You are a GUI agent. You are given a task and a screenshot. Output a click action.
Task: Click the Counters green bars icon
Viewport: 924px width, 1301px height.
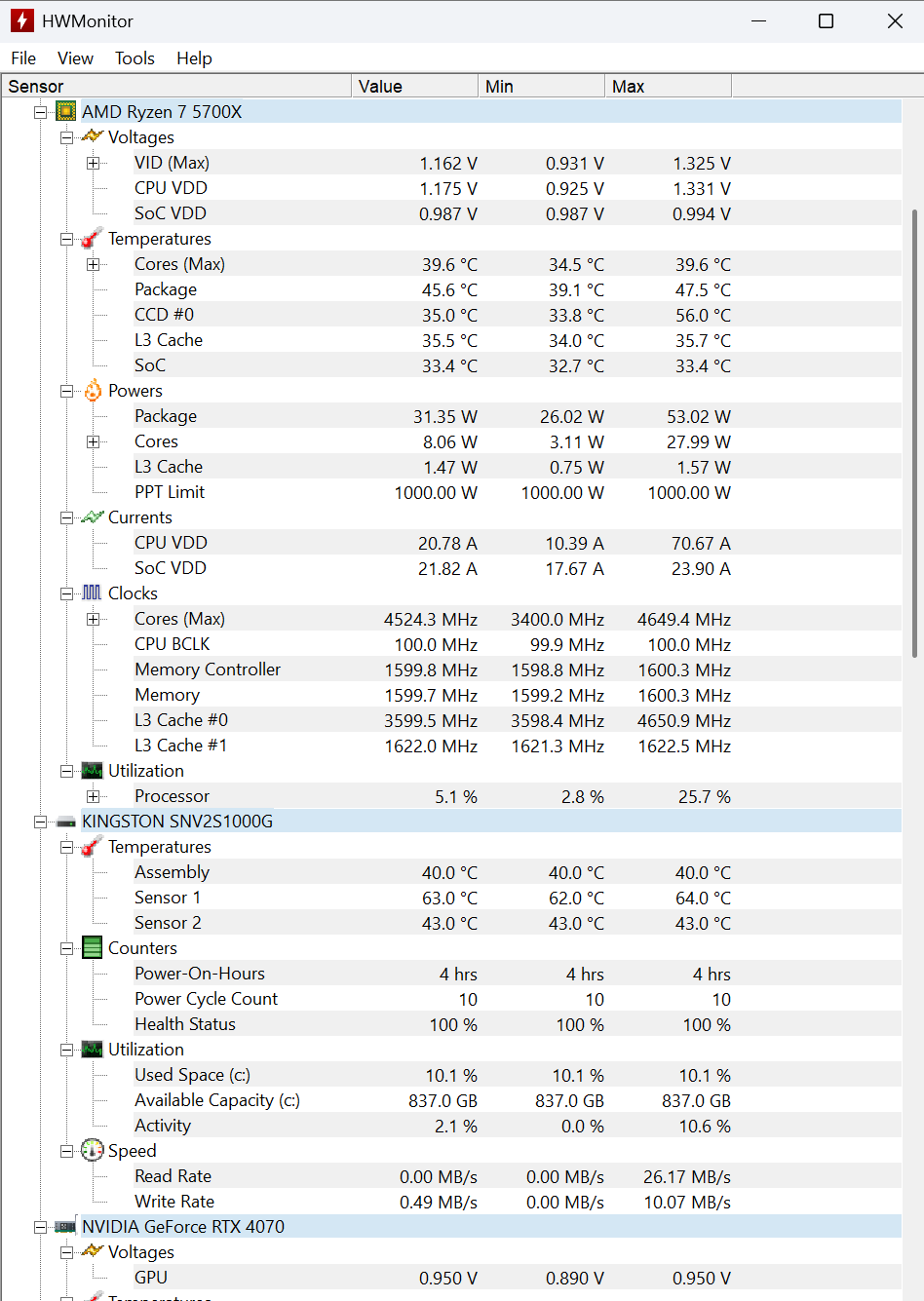click(x=93, y=947)
